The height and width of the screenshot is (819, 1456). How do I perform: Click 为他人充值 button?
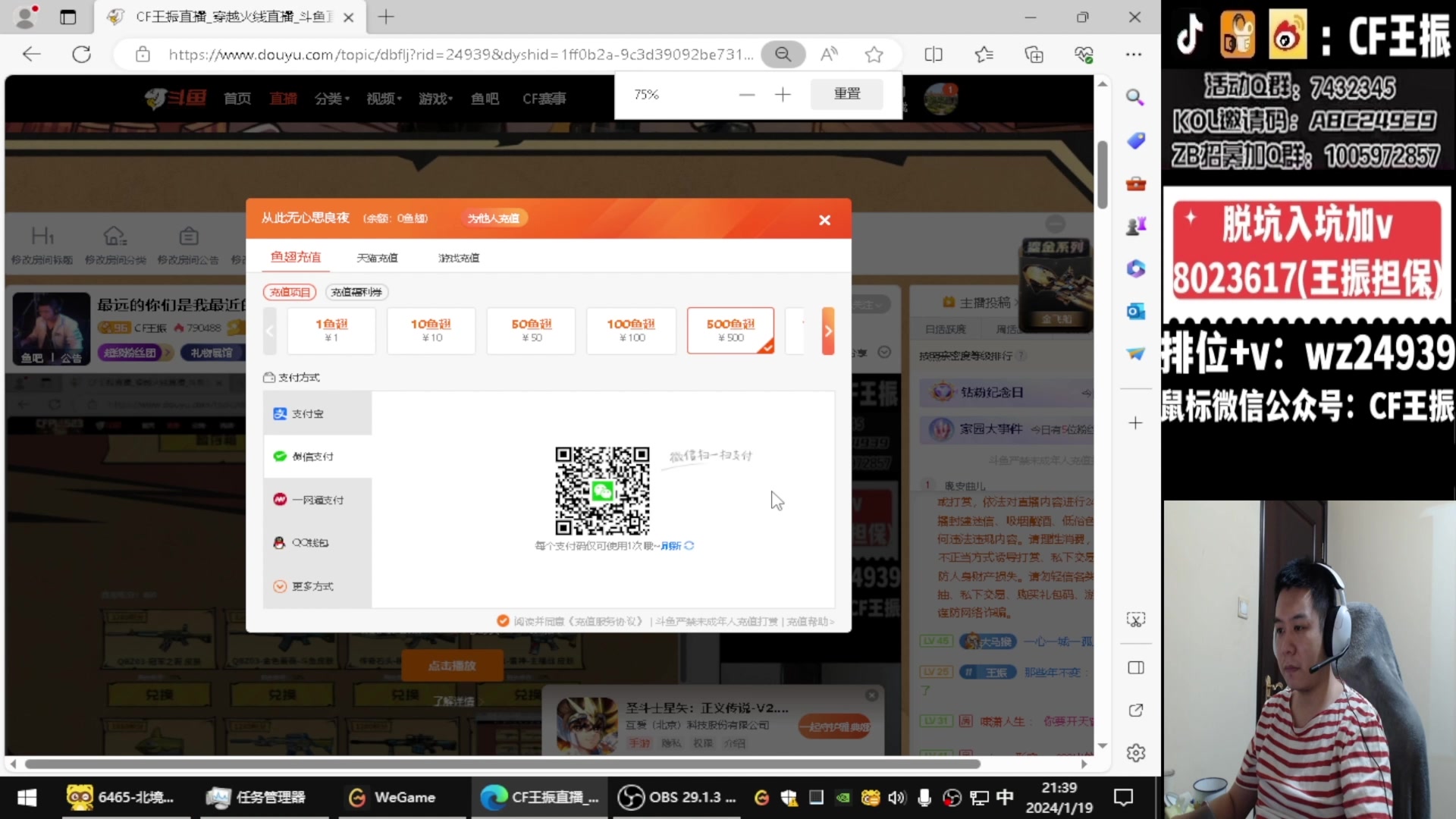tap(494, 218)
